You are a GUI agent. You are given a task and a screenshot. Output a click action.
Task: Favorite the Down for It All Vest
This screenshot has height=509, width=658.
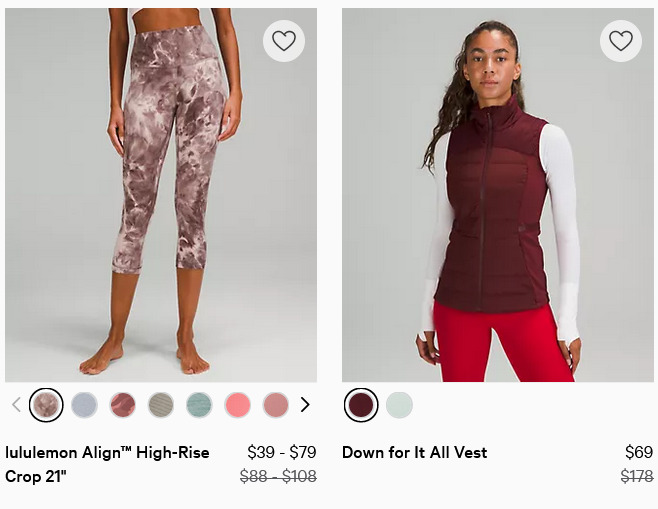(621, 41)
